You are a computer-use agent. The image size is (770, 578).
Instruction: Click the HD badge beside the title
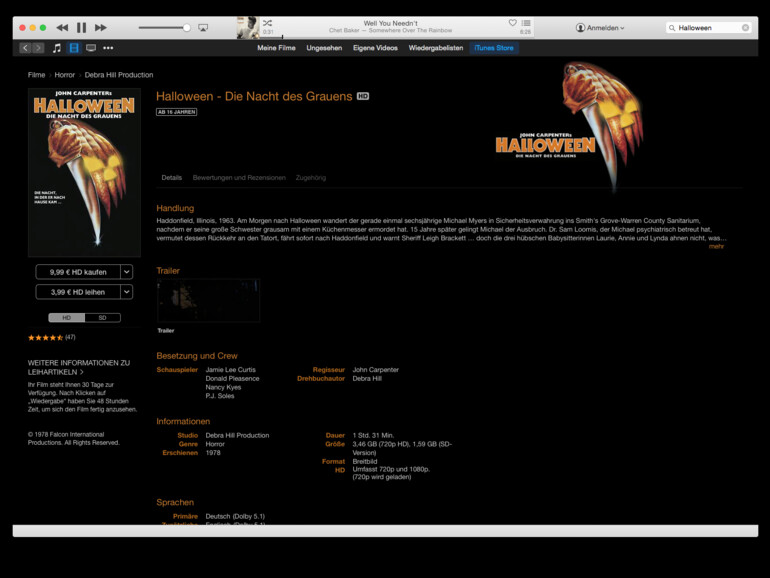point(363,96)
